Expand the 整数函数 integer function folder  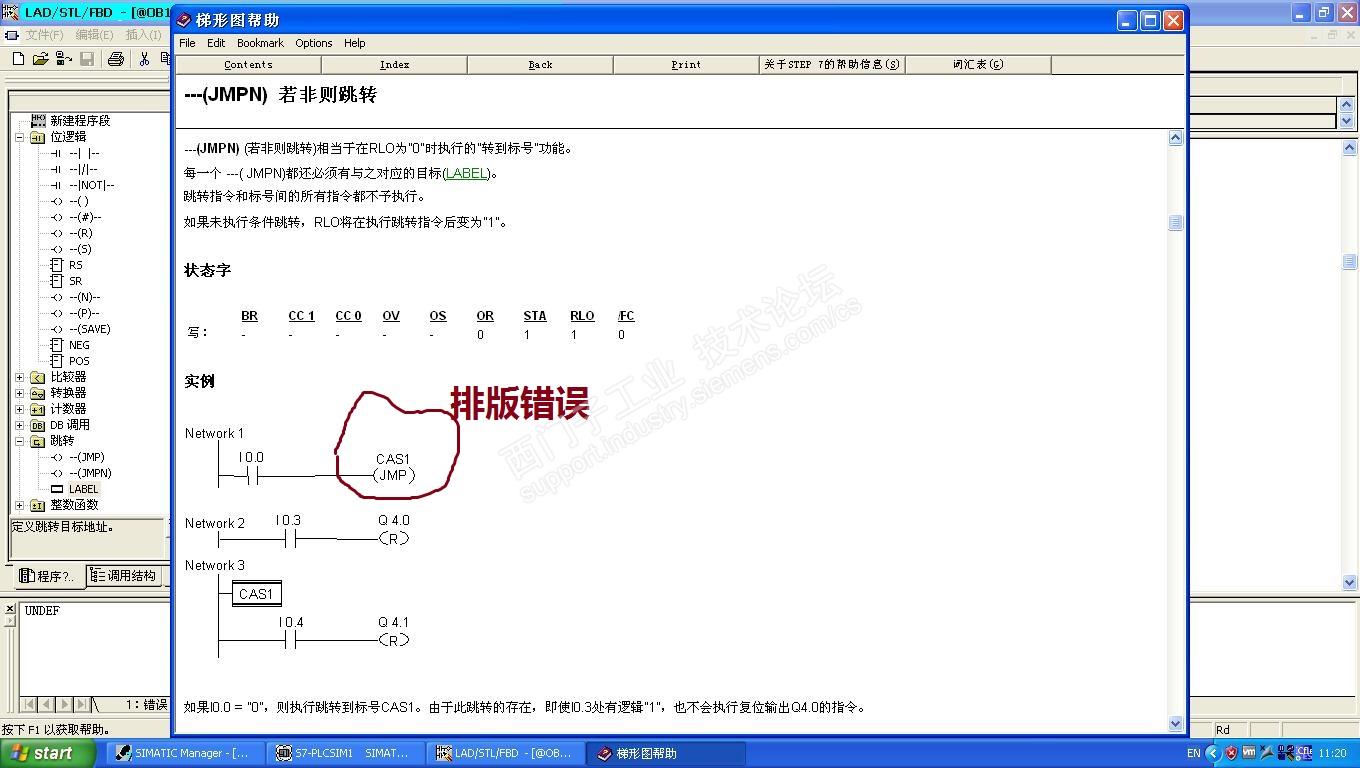click(19, 505)
